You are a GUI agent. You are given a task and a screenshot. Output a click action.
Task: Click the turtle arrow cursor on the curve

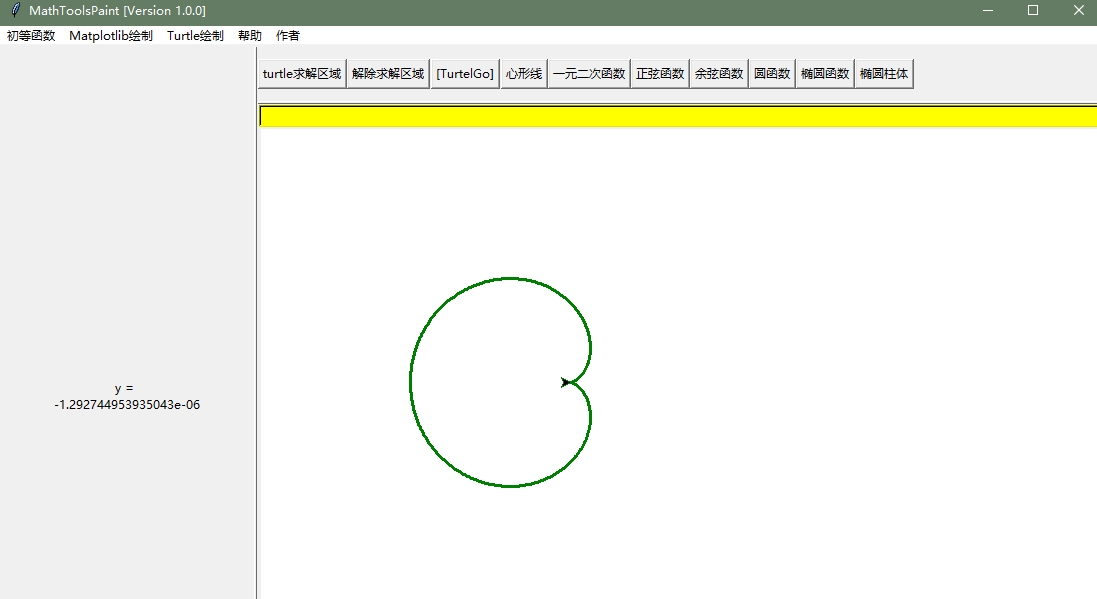[565, 382]
